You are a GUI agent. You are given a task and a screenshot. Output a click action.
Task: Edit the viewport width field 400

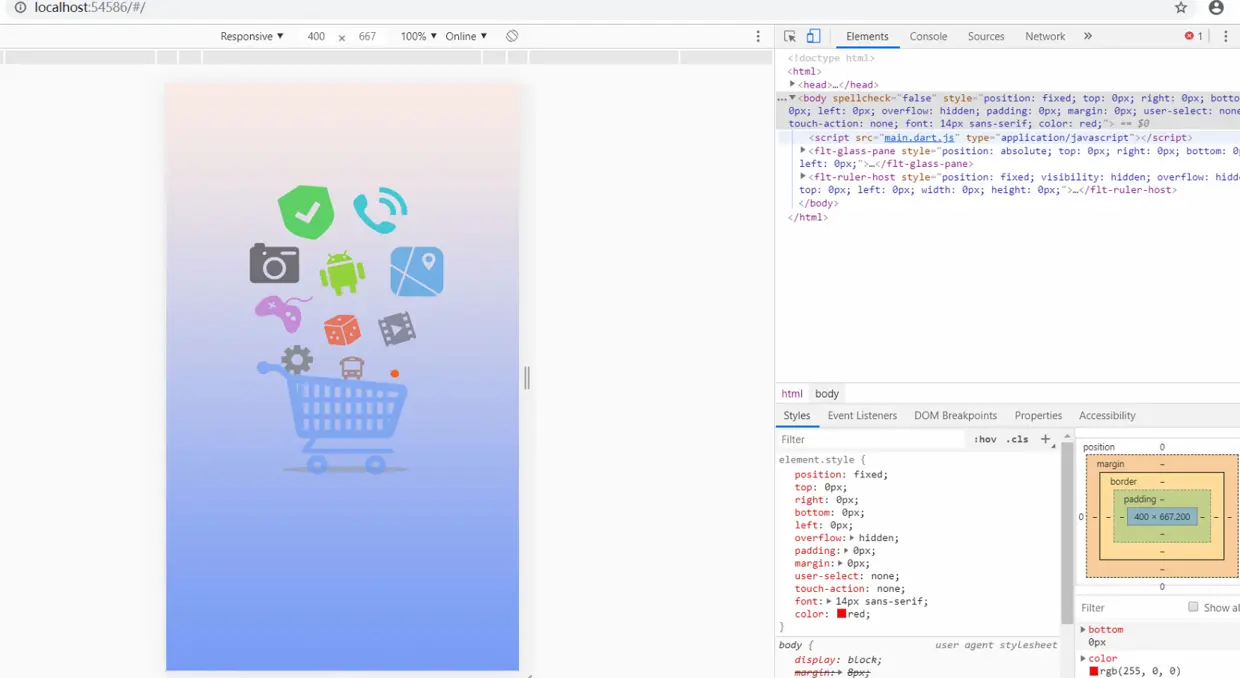tap(316, 36)
